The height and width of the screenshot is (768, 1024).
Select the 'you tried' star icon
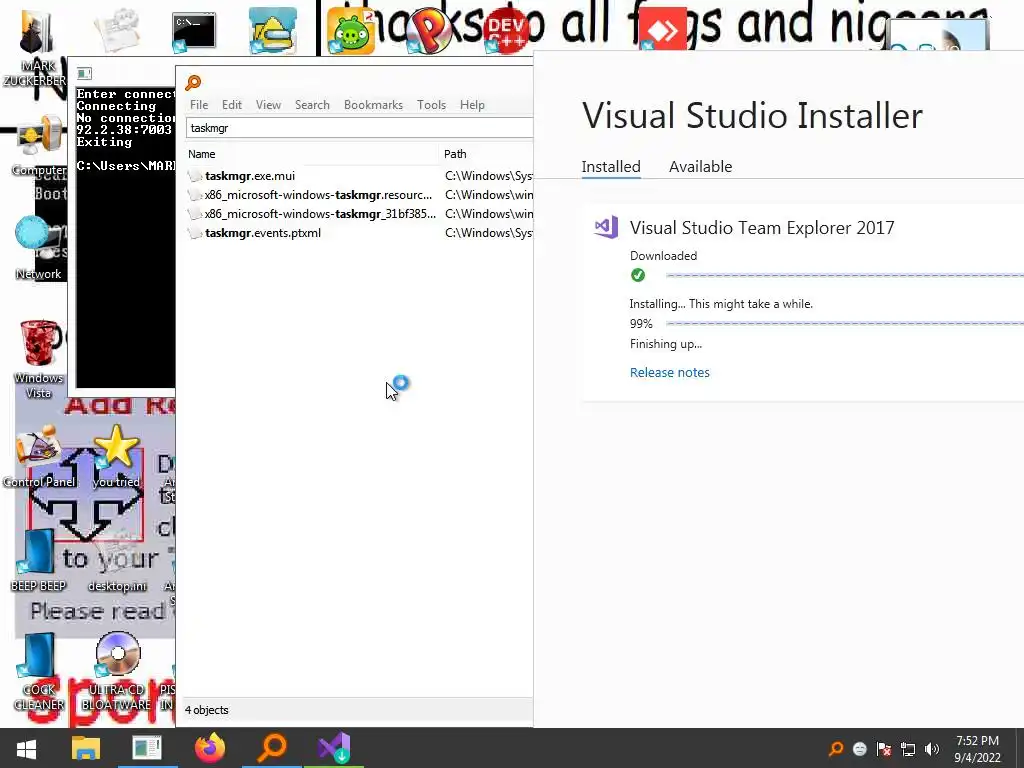coord(116,457)
